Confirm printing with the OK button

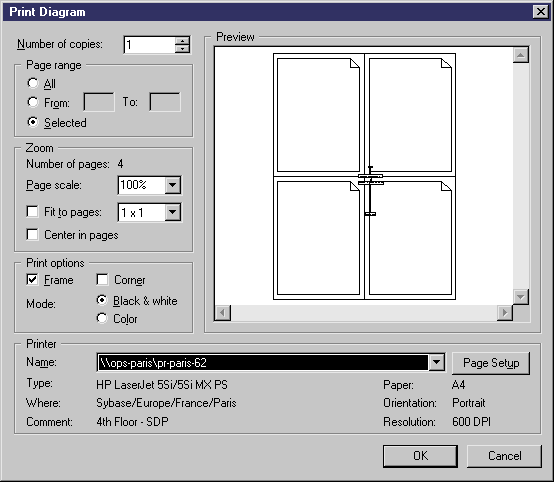pos(420,456)
